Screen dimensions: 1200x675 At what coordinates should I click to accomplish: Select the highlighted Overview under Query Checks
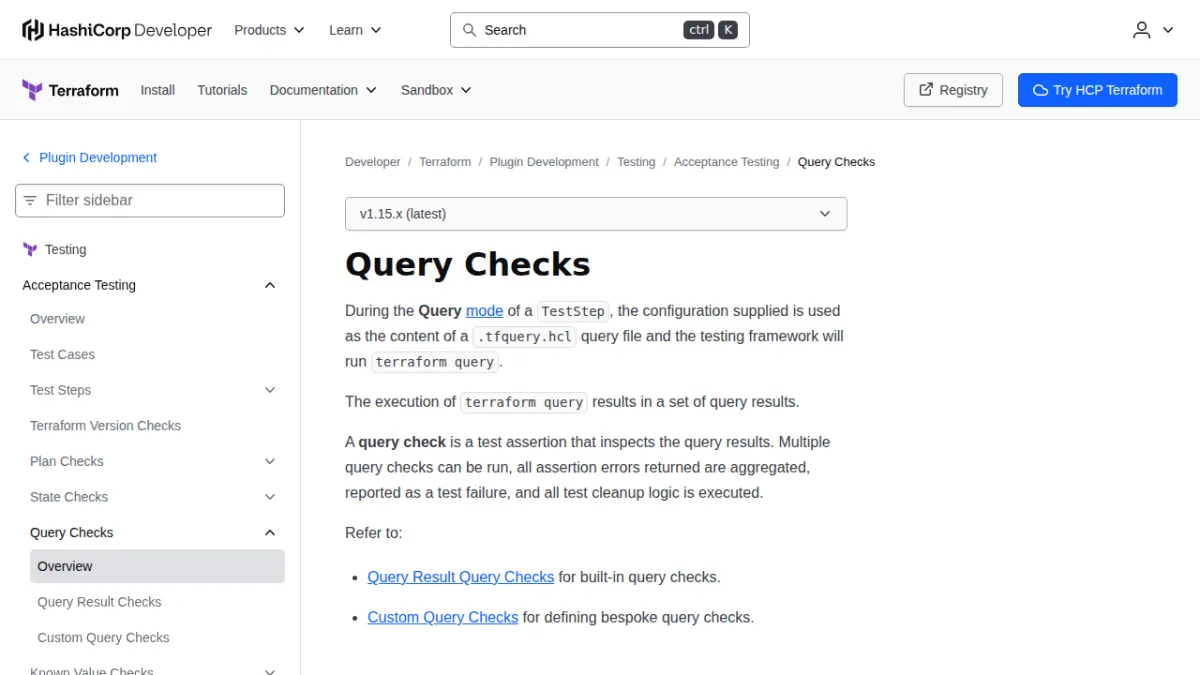click(157, 566)
